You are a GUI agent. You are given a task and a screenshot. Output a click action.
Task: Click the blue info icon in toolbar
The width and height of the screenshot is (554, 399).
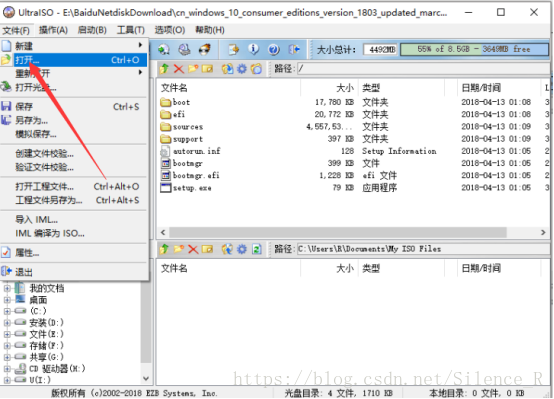[x=253, y=49]
